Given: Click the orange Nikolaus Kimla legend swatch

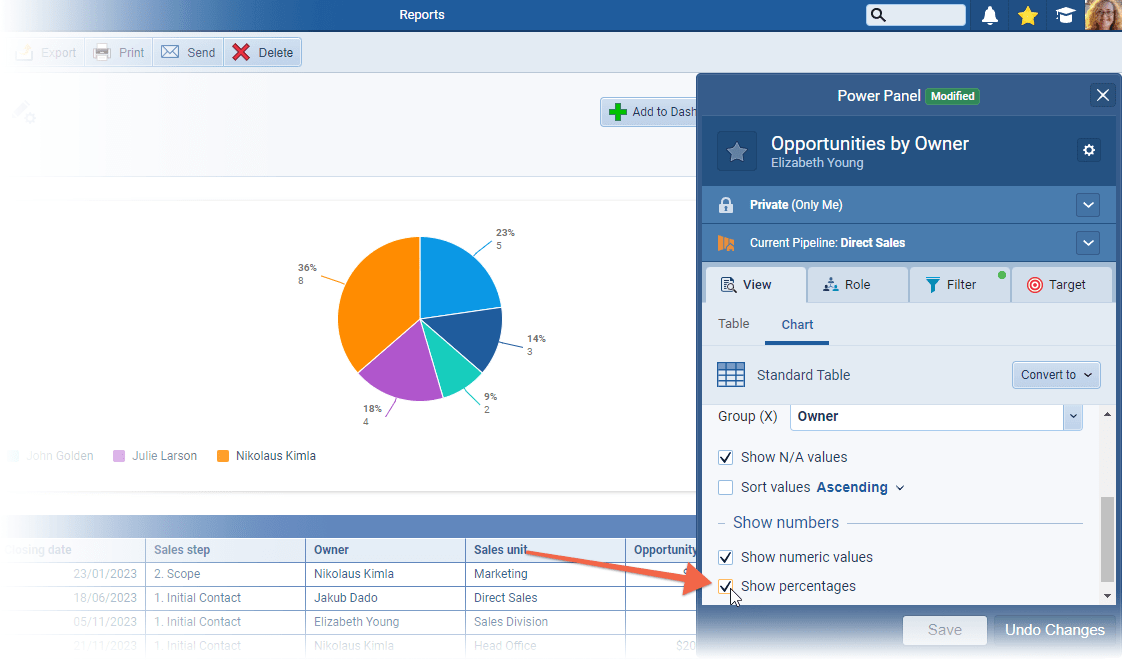Looking at the screenshot, I should 223,456.
